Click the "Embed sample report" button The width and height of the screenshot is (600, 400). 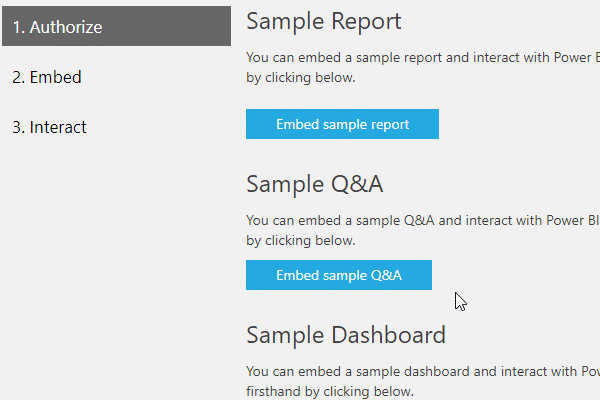342,124
